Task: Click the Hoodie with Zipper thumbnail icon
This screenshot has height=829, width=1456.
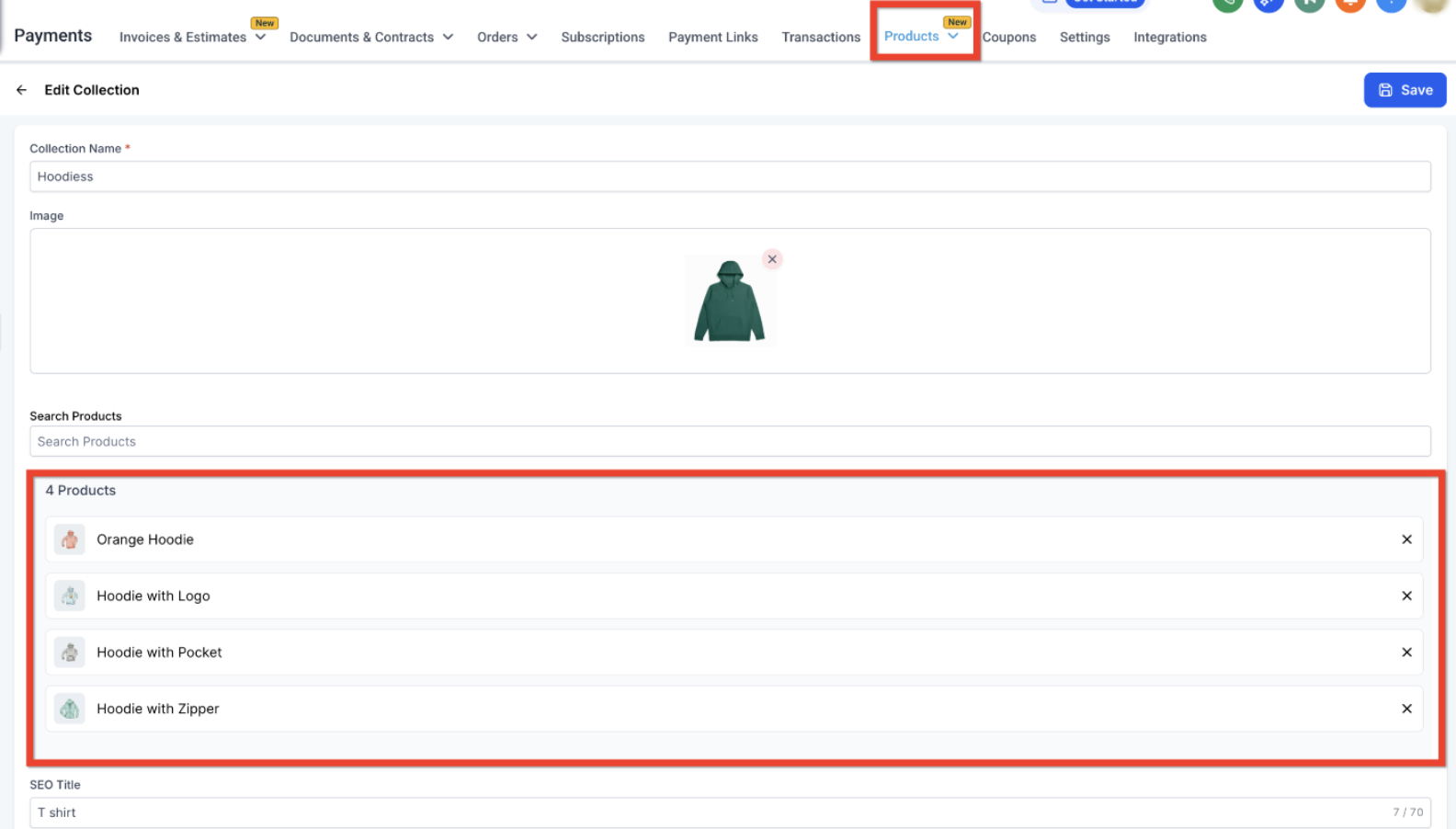Action: pyautogui.click(x=70, y=709)
